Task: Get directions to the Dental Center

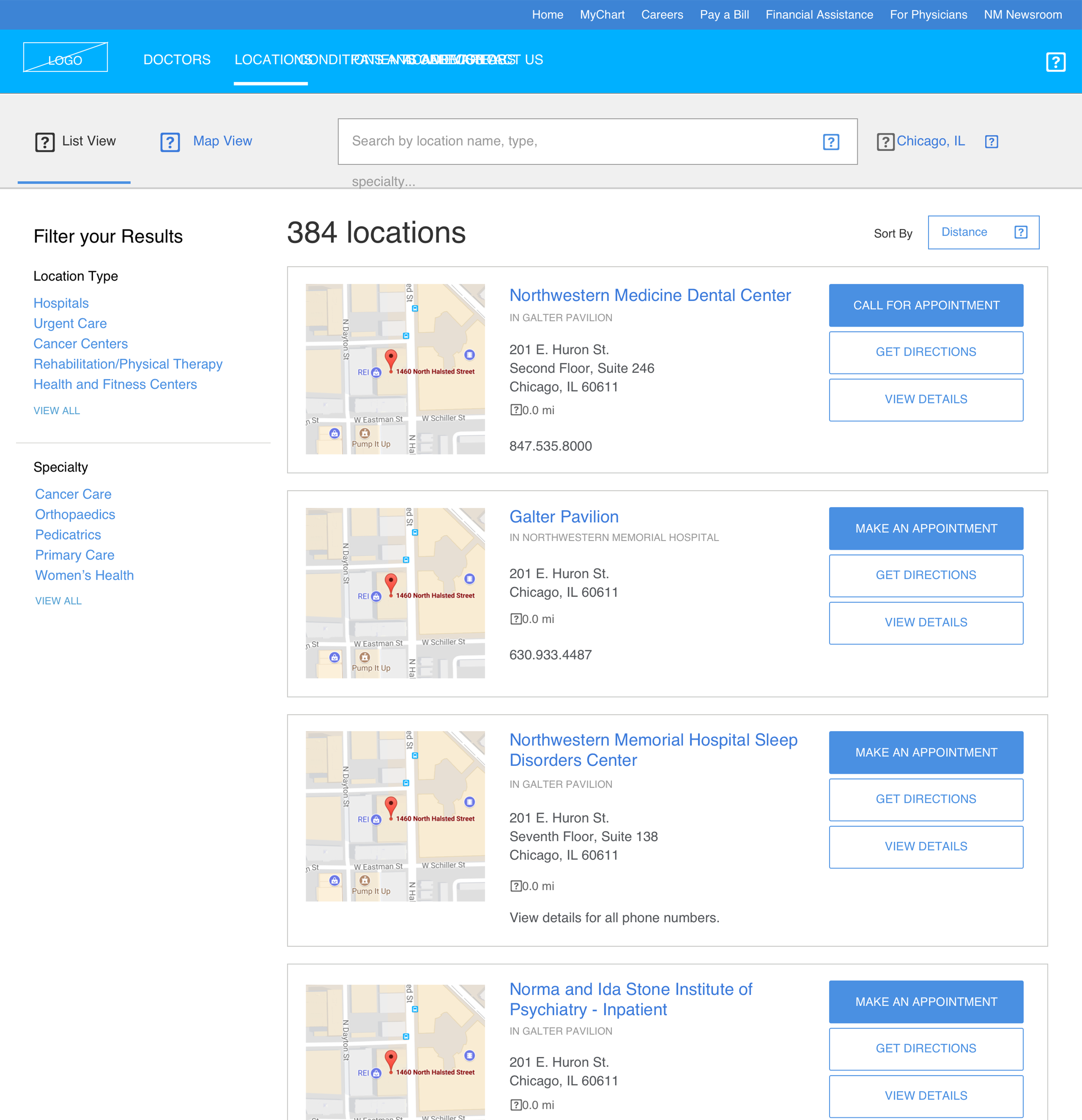Action: pos(926,352)
